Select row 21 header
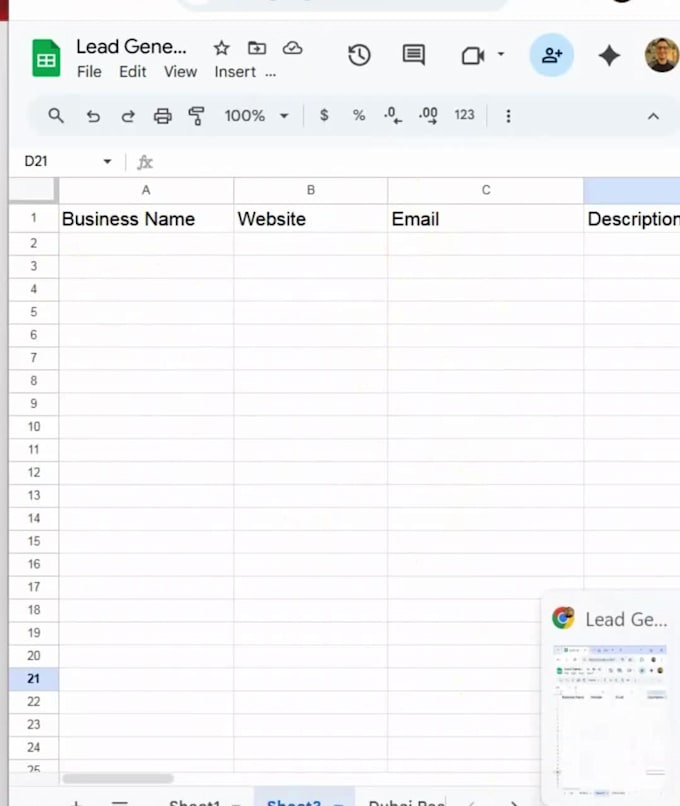Screen dimensions: 680x806 pos(33,679)
